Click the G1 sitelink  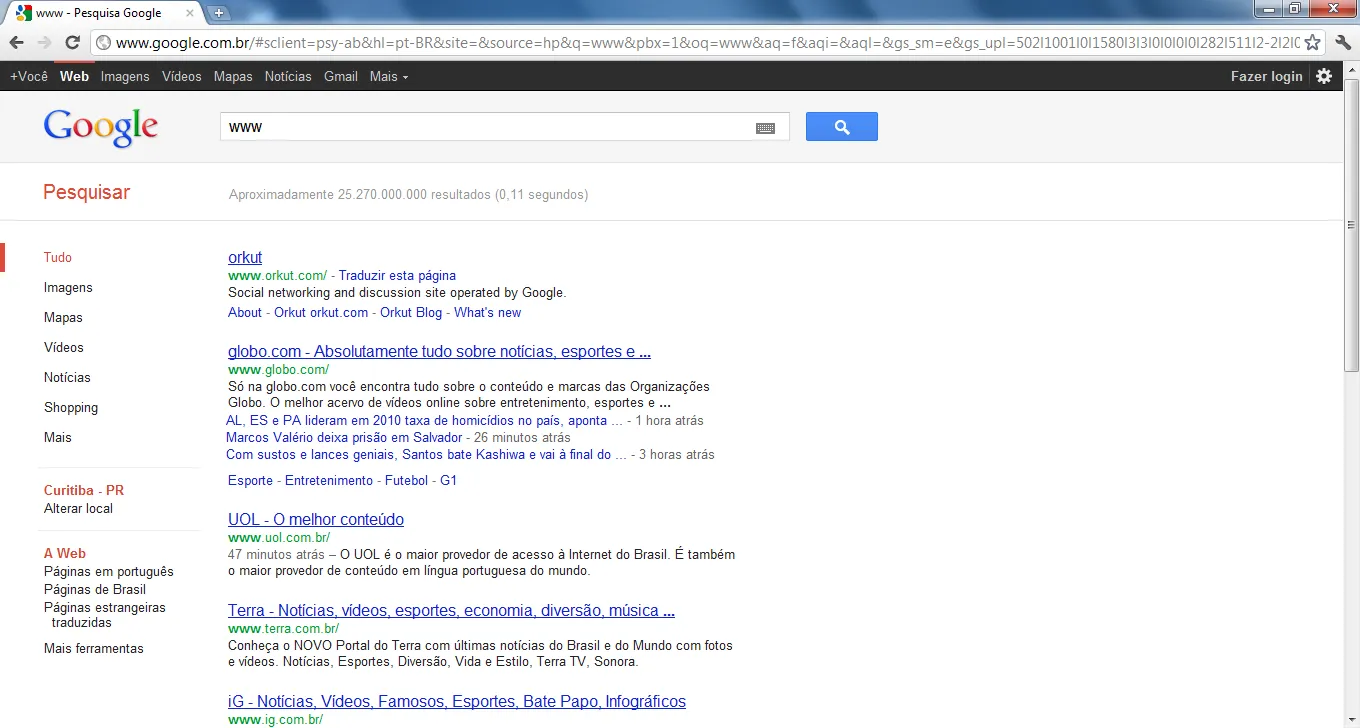click(x=449, y=480)
